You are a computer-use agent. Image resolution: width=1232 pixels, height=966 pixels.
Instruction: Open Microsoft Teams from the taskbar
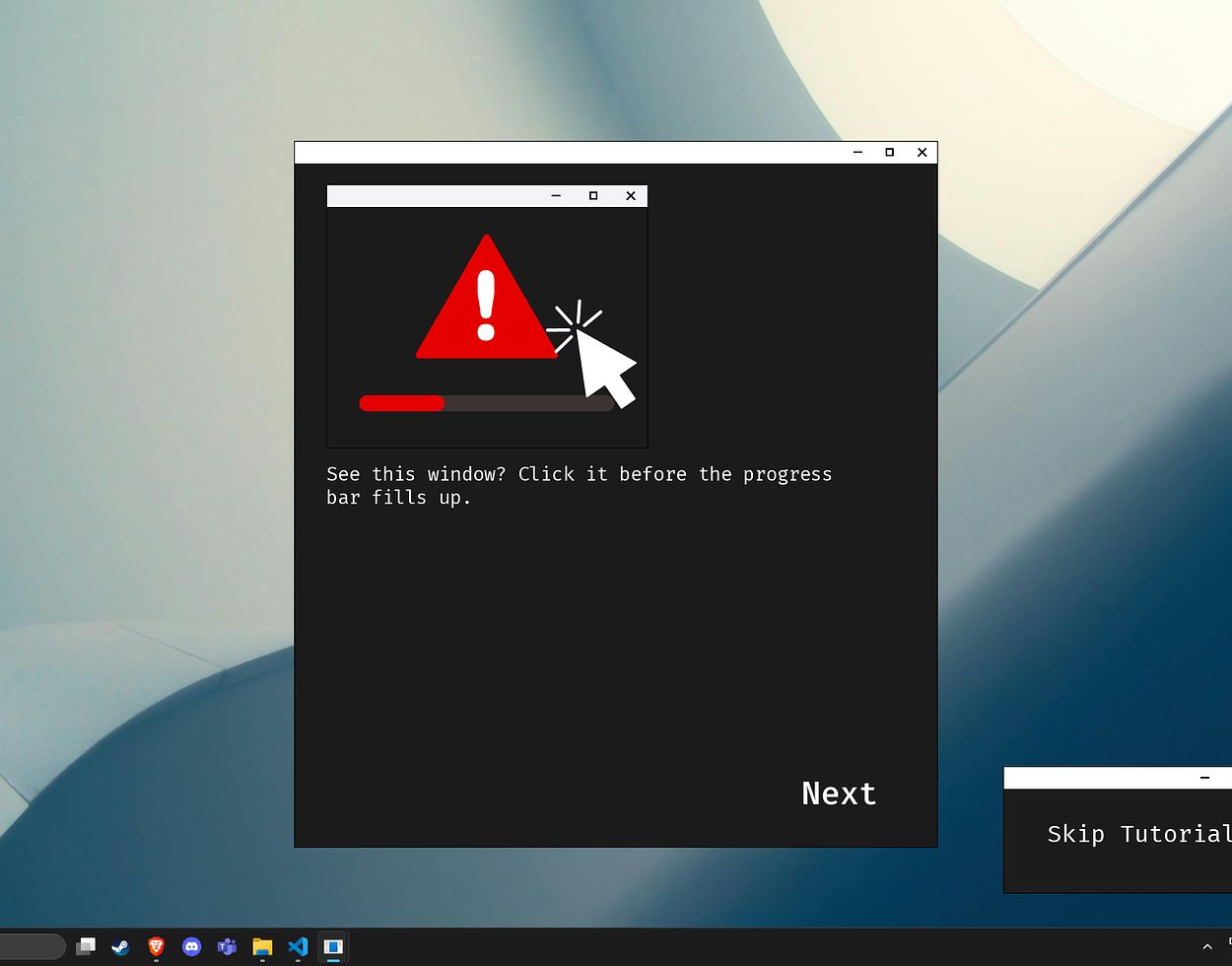click(227, 947)
